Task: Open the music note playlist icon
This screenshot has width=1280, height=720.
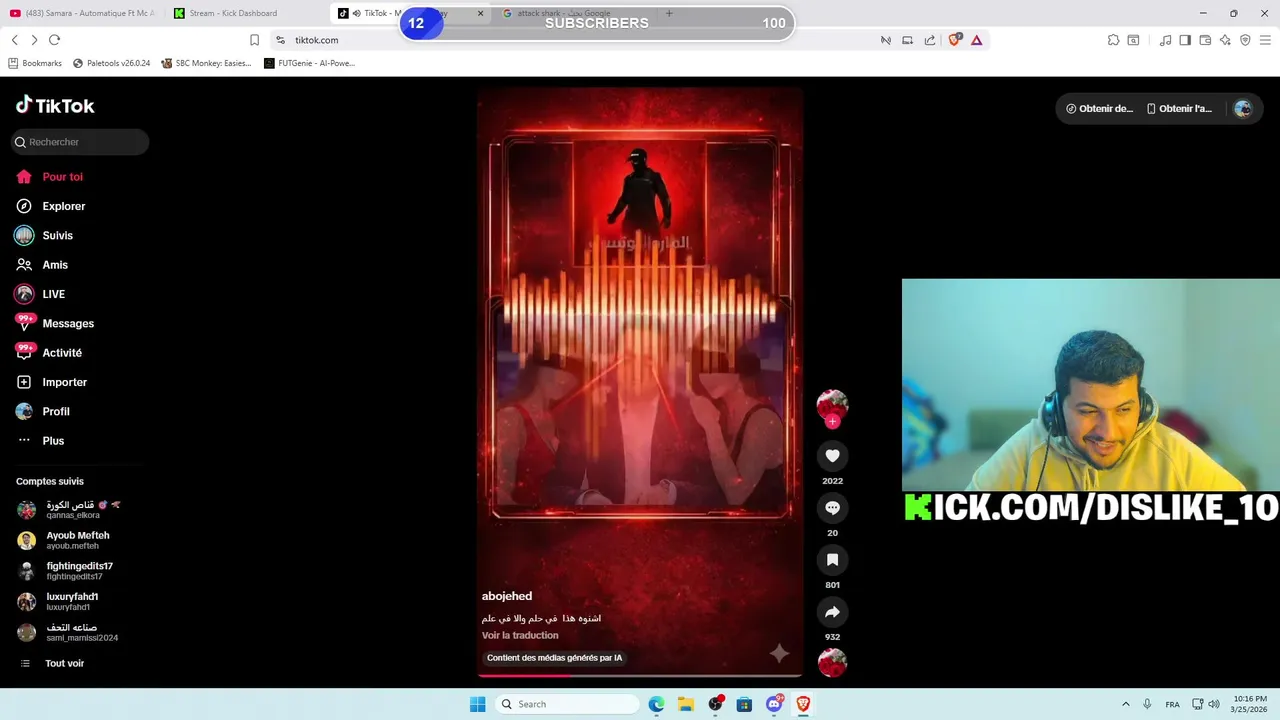Action: click(1165, 40)
